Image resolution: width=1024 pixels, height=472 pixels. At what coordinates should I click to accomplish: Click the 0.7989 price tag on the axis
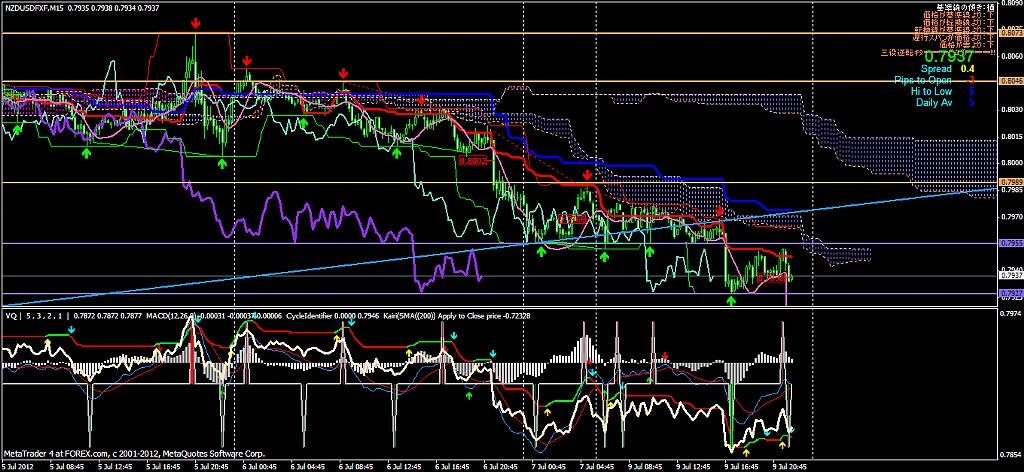pyautogui.click(x=1010, y=182)
